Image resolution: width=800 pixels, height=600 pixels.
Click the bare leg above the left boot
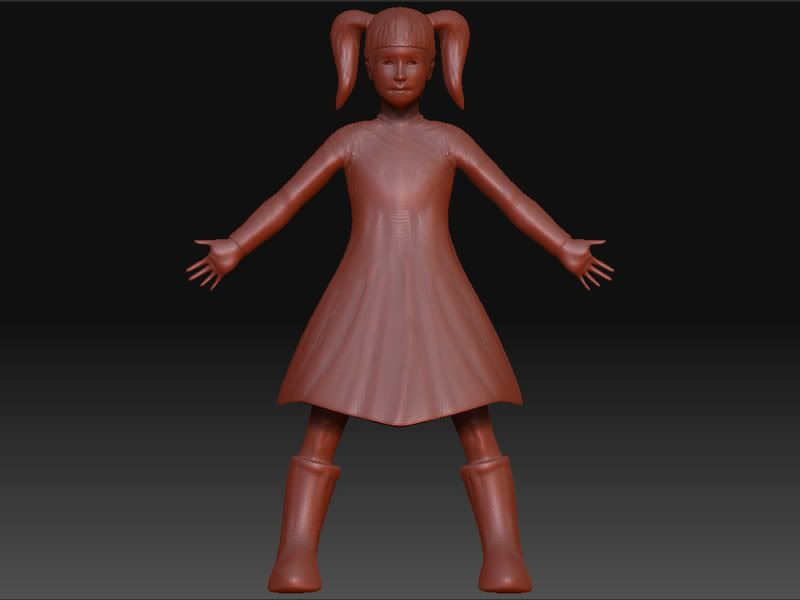coord(323,435)
